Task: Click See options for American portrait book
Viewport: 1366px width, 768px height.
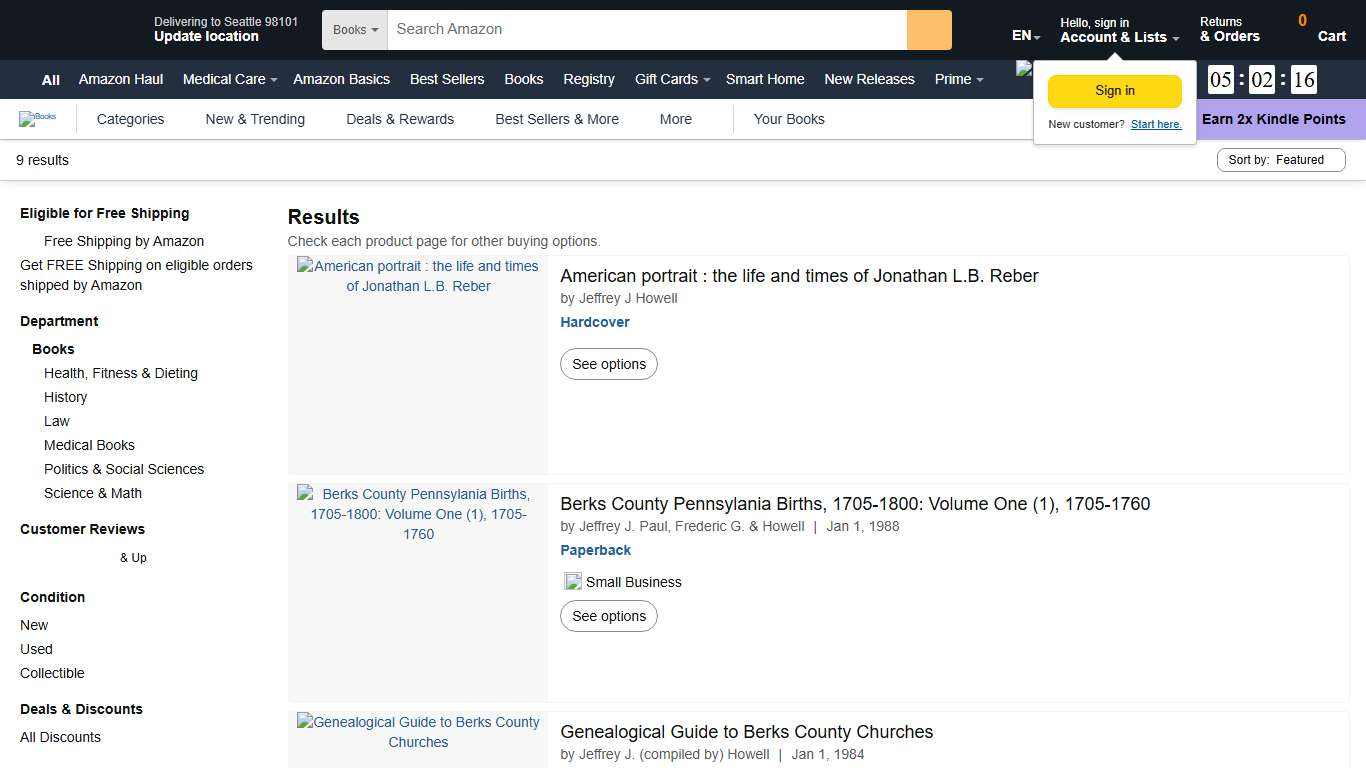Action: tap(609, 364)
